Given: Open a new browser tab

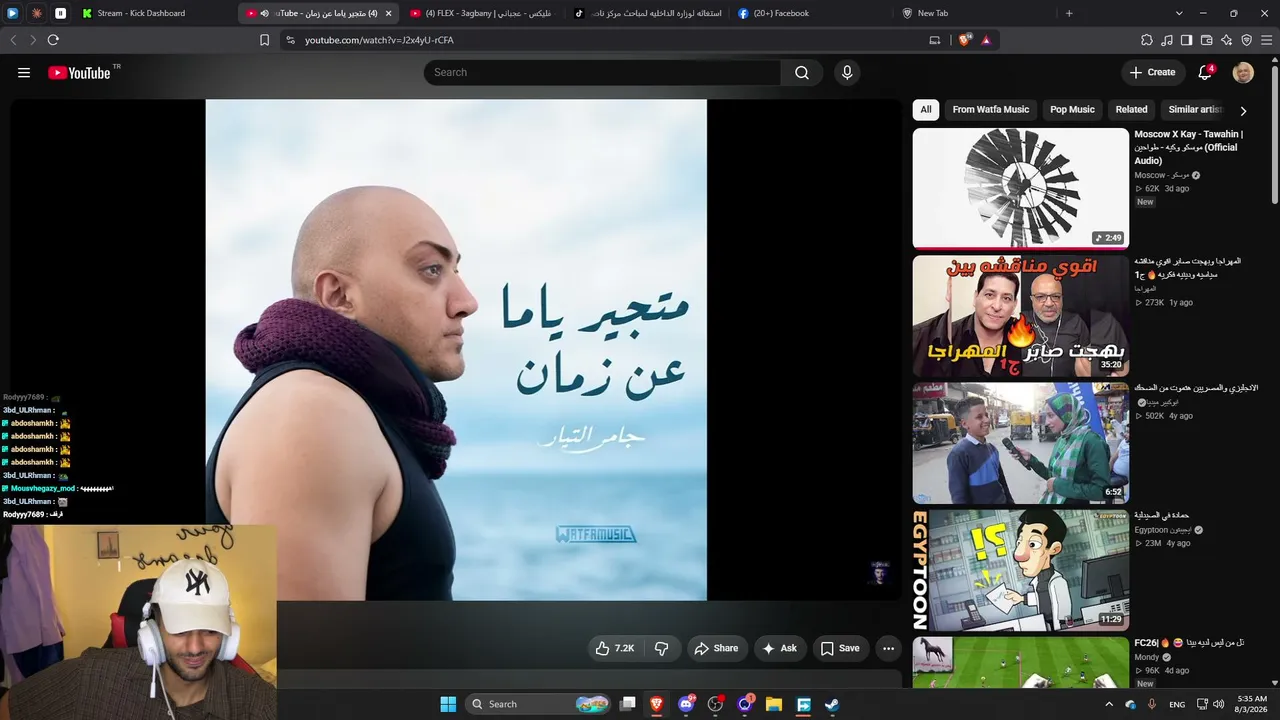Looking at the screenshot, I should coord(1069,13).
